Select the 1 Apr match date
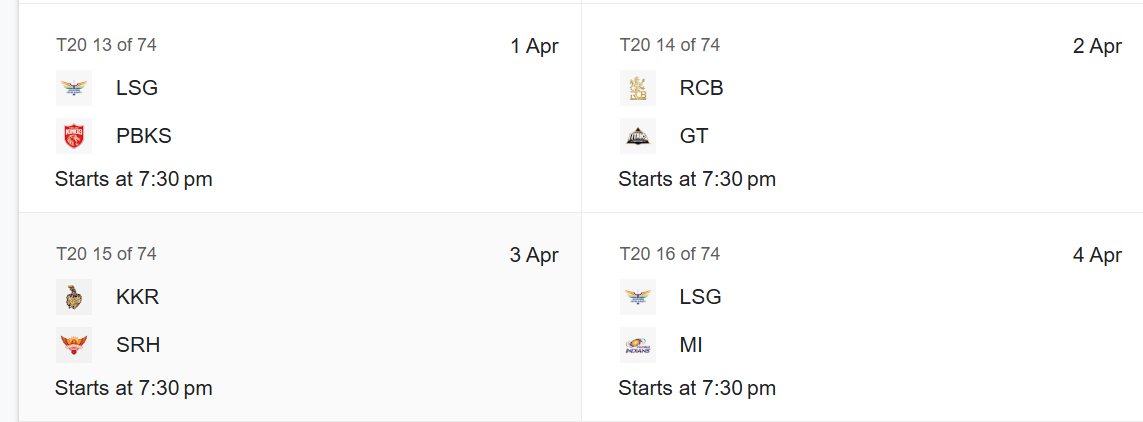The height and width of the screenshot is (422, 1143). click(534, 47)
